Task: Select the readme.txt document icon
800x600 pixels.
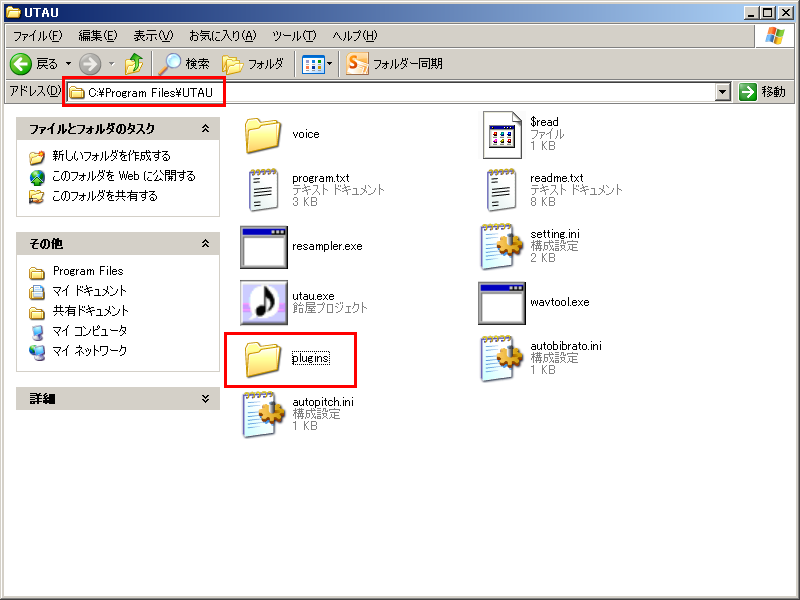Action: tap(502, 190)
